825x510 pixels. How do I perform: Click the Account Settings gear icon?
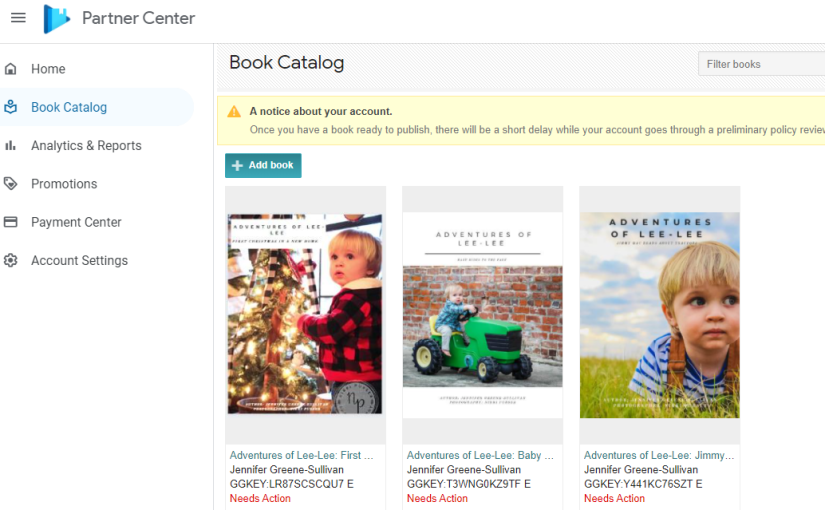pyautogui.click(x=11, y=261)
